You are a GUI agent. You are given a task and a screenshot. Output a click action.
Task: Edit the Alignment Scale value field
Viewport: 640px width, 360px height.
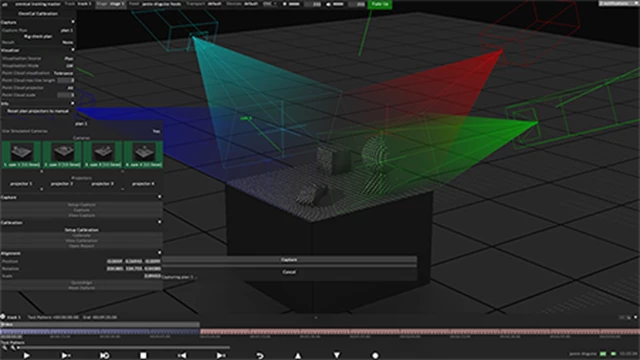click(x=152, y=276)
